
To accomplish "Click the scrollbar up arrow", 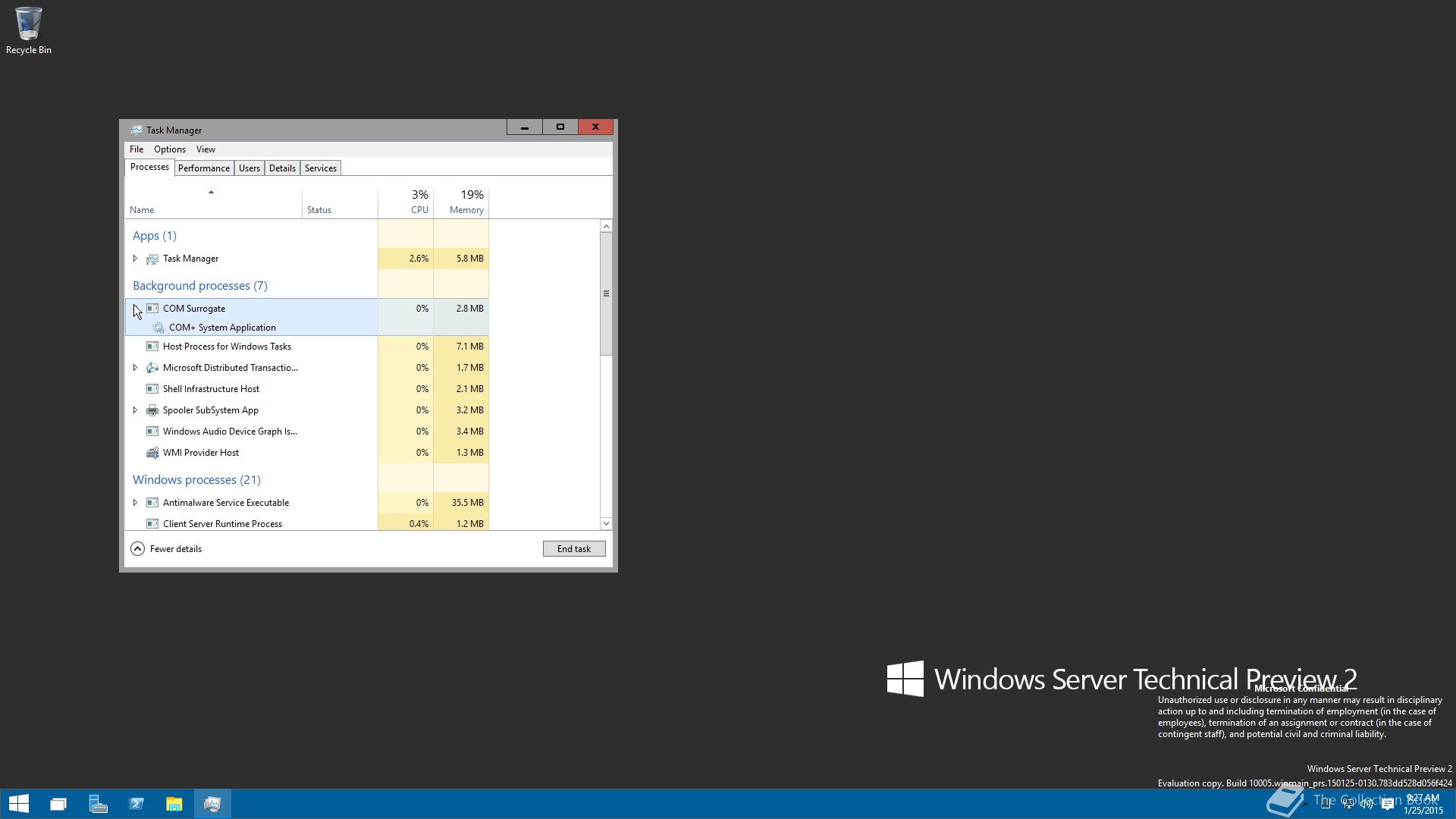I will (606, 227).
